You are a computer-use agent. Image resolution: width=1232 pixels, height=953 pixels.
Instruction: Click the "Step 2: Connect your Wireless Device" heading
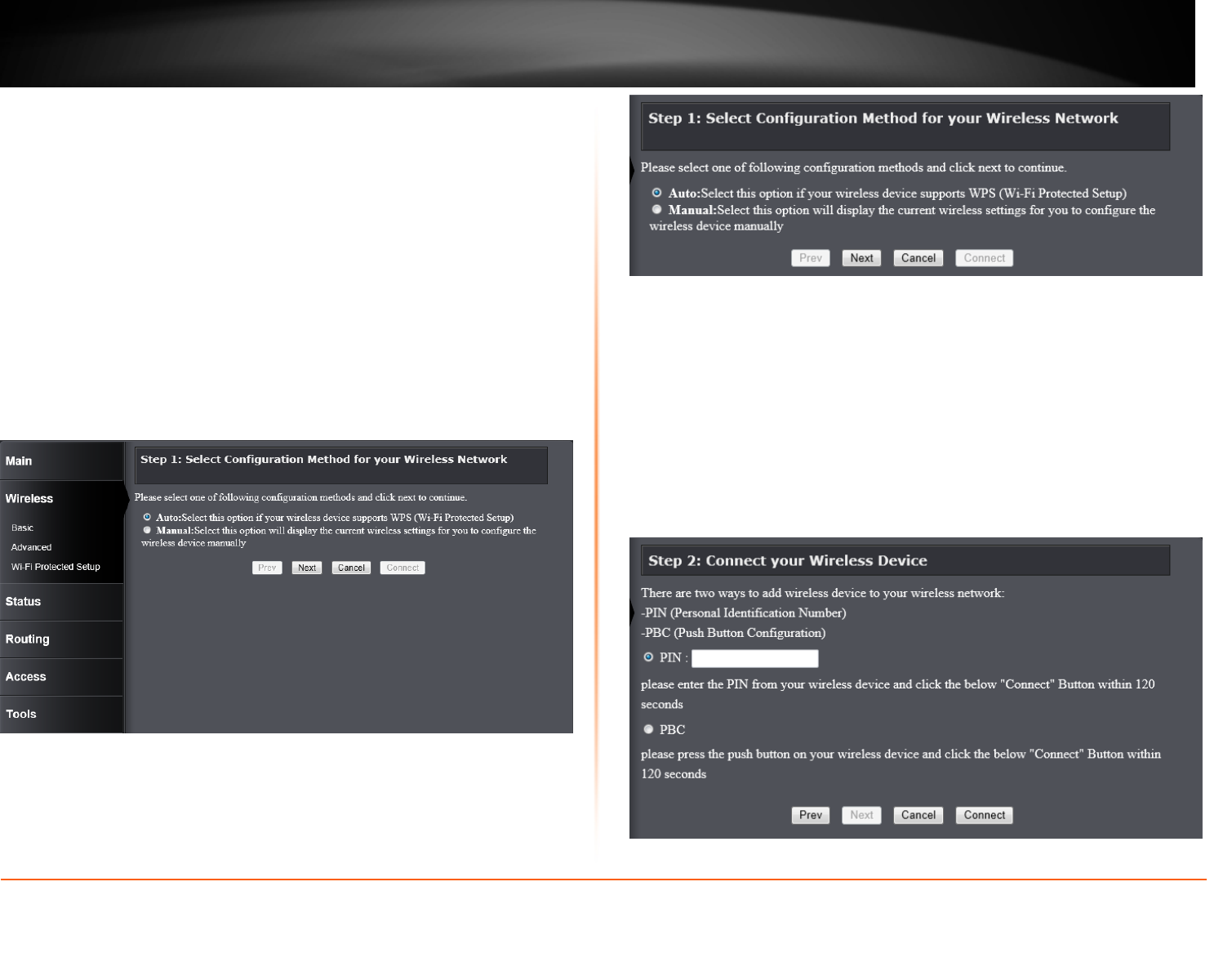coord(788,561)
